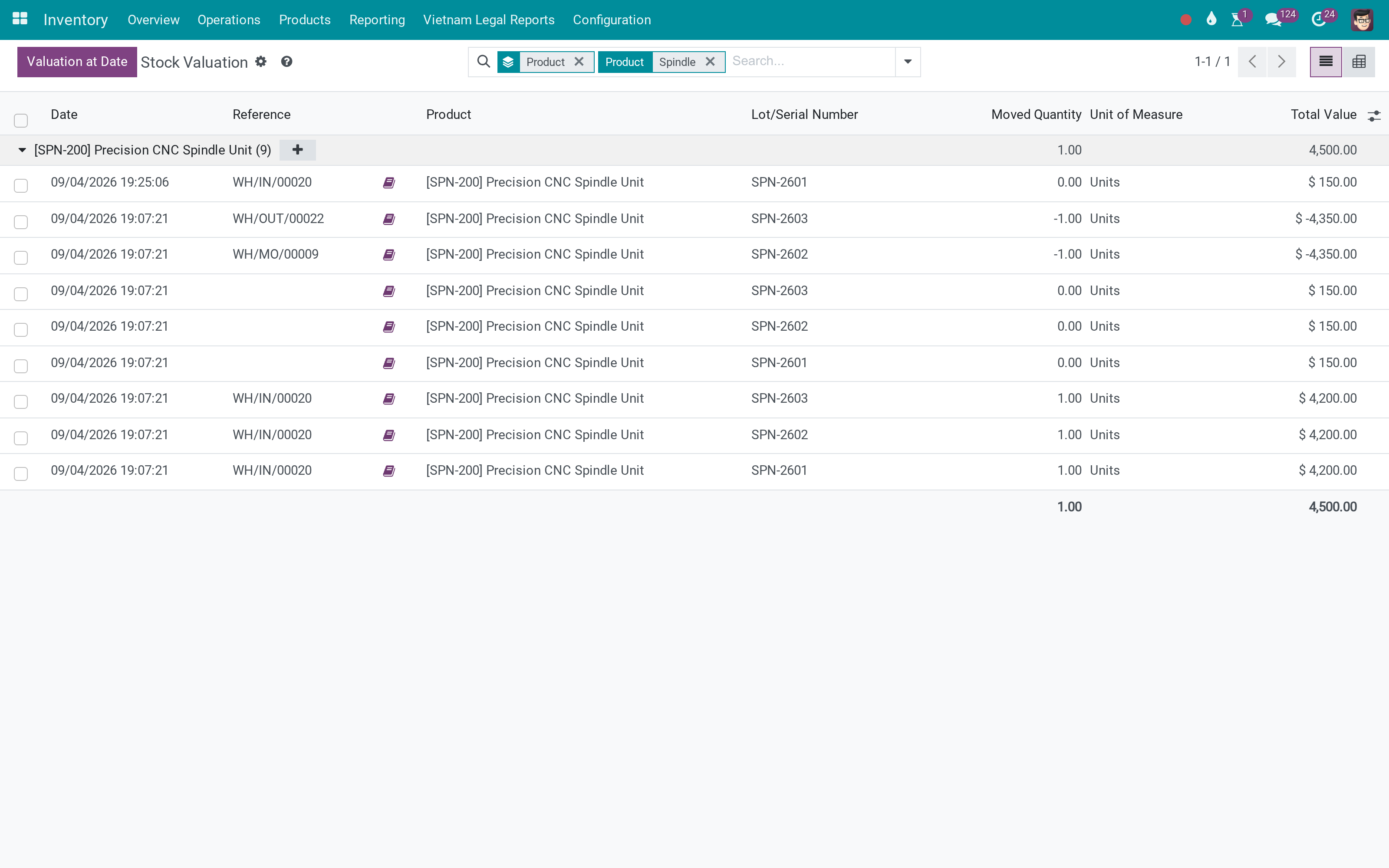Open the Products menu

pyautogui.click(x=305, y=20)
